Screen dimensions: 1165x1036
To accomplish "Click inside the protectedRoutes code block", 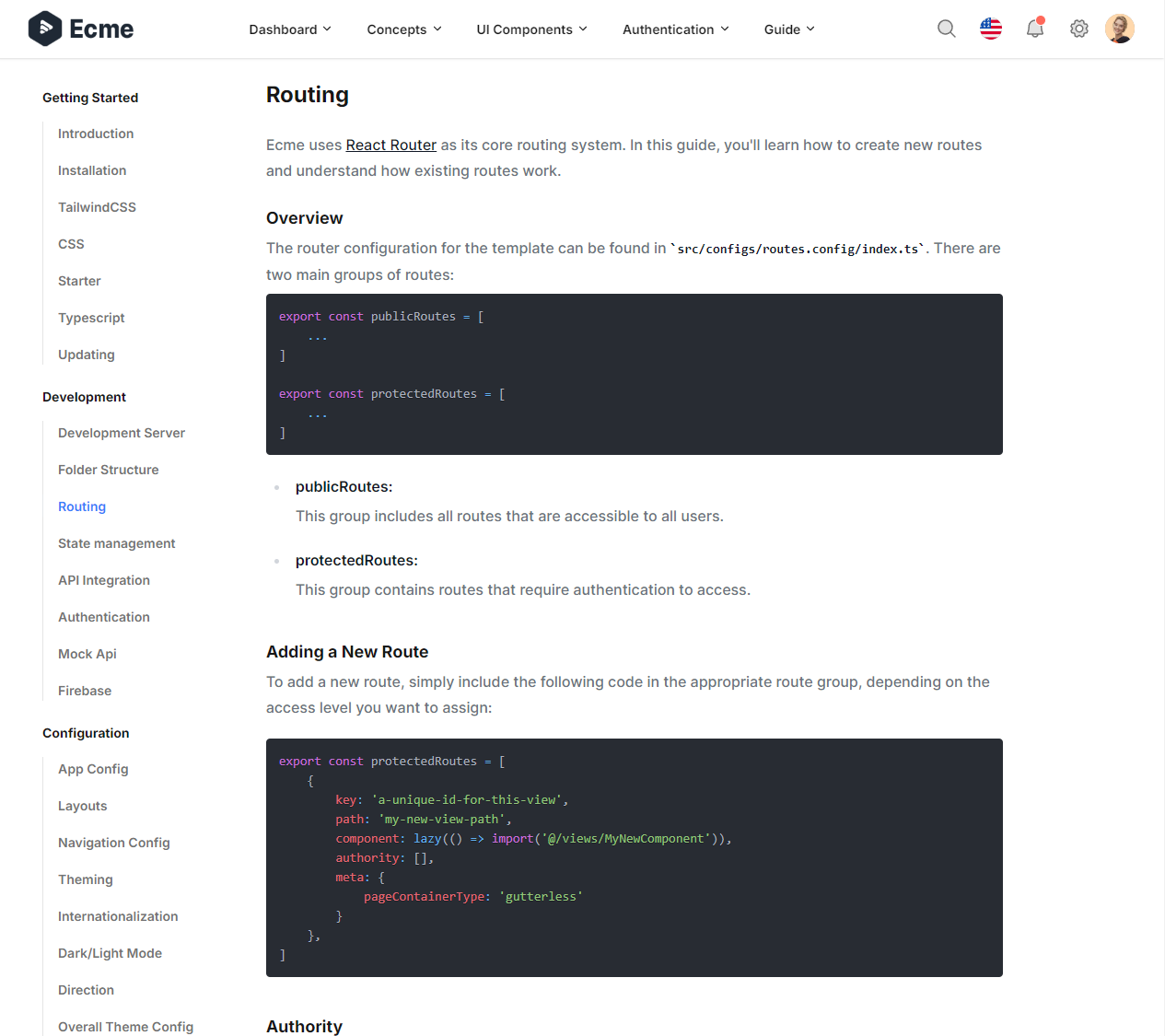I will coord(634,856).
